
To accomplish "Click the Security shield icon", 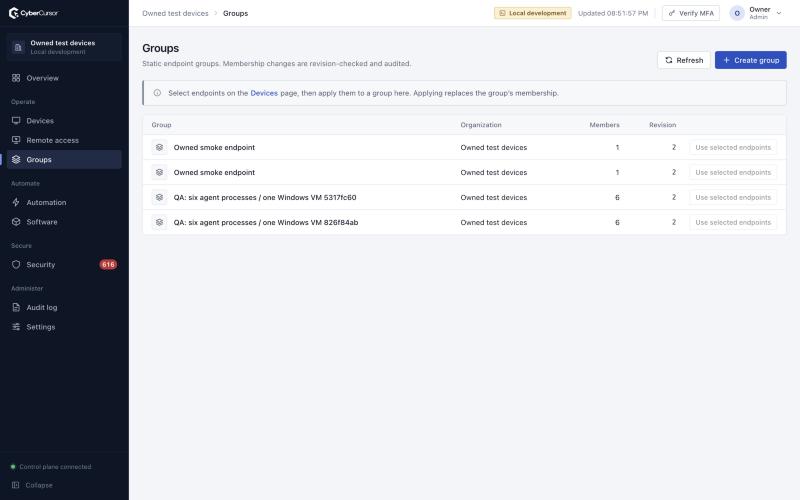I will (x=16, y=265).
